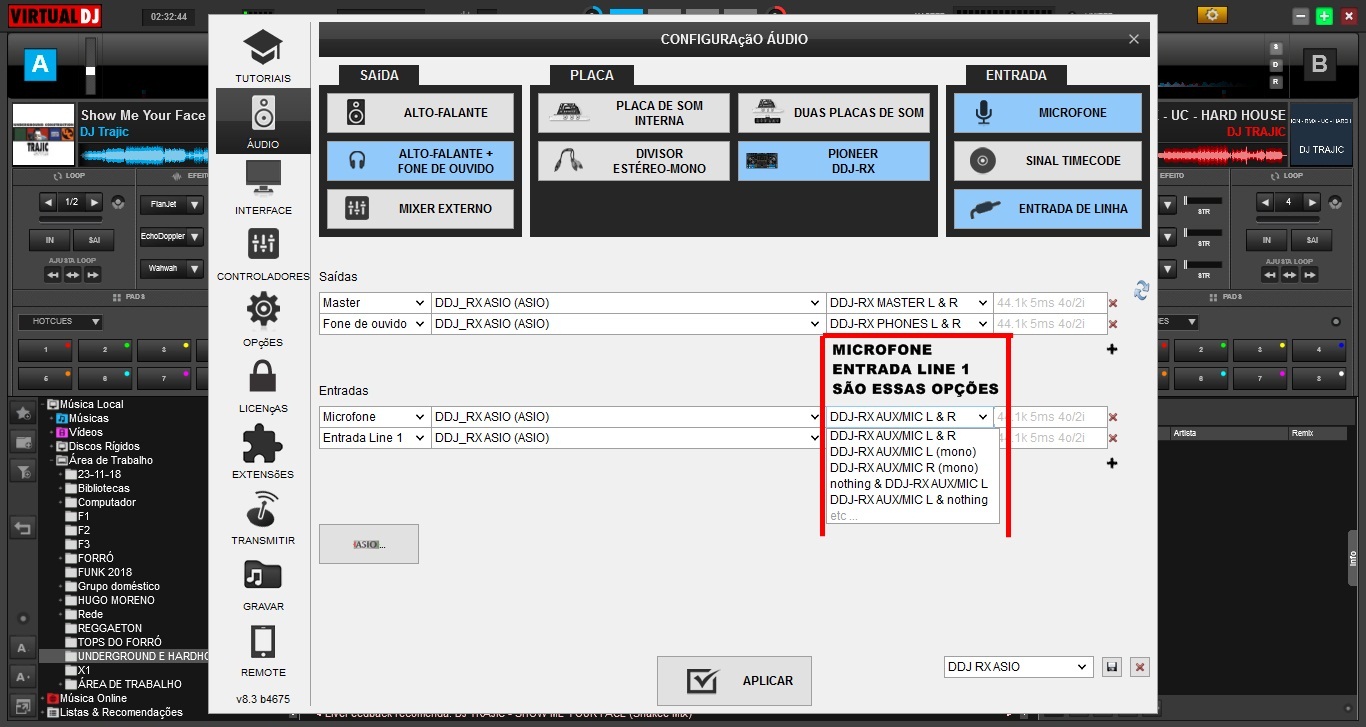Screen dimensions: 1366x727
Task: Open the HOTCUES pads mode dropdown
Action: pos(60,322)
